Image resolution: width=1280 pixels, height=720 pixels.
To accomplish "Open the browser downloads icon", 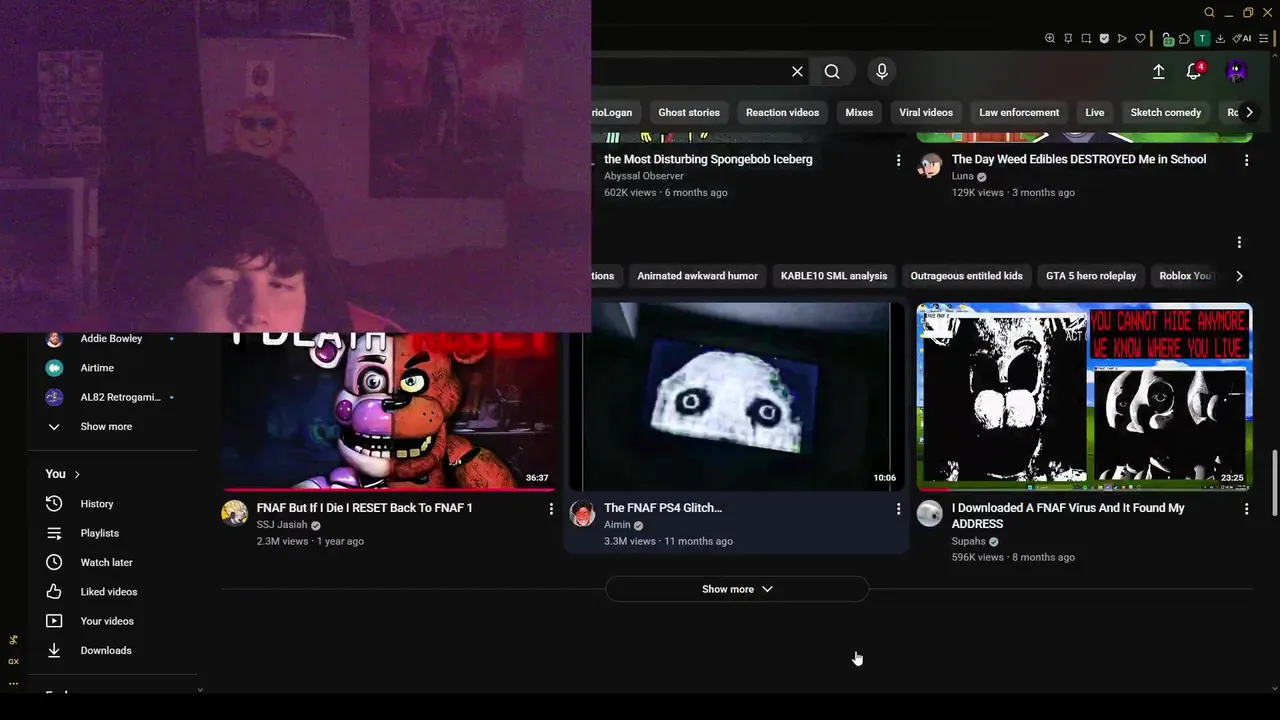I will click(1221, 39).
